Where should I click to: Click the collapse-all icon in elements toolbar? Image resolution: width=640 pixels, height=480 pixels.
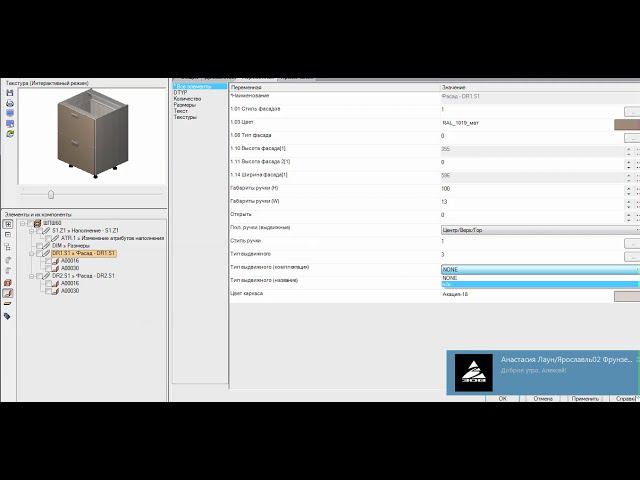click(x=8, y=235)
